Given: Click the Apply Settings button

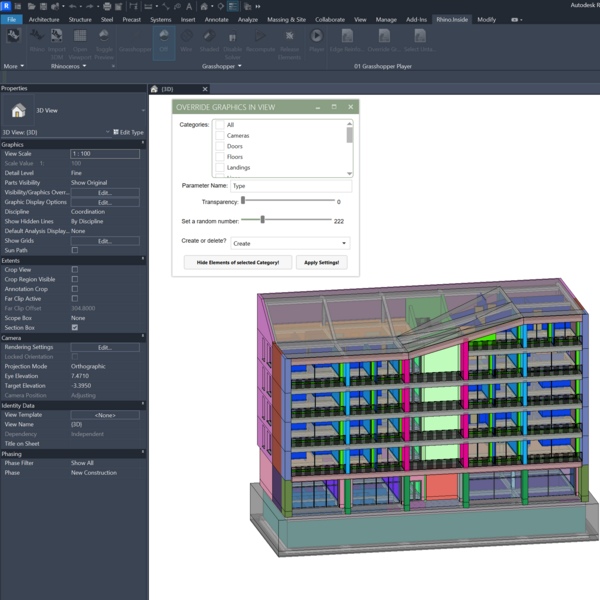Looking at the screenshot, I should click(x=321, y=262).
